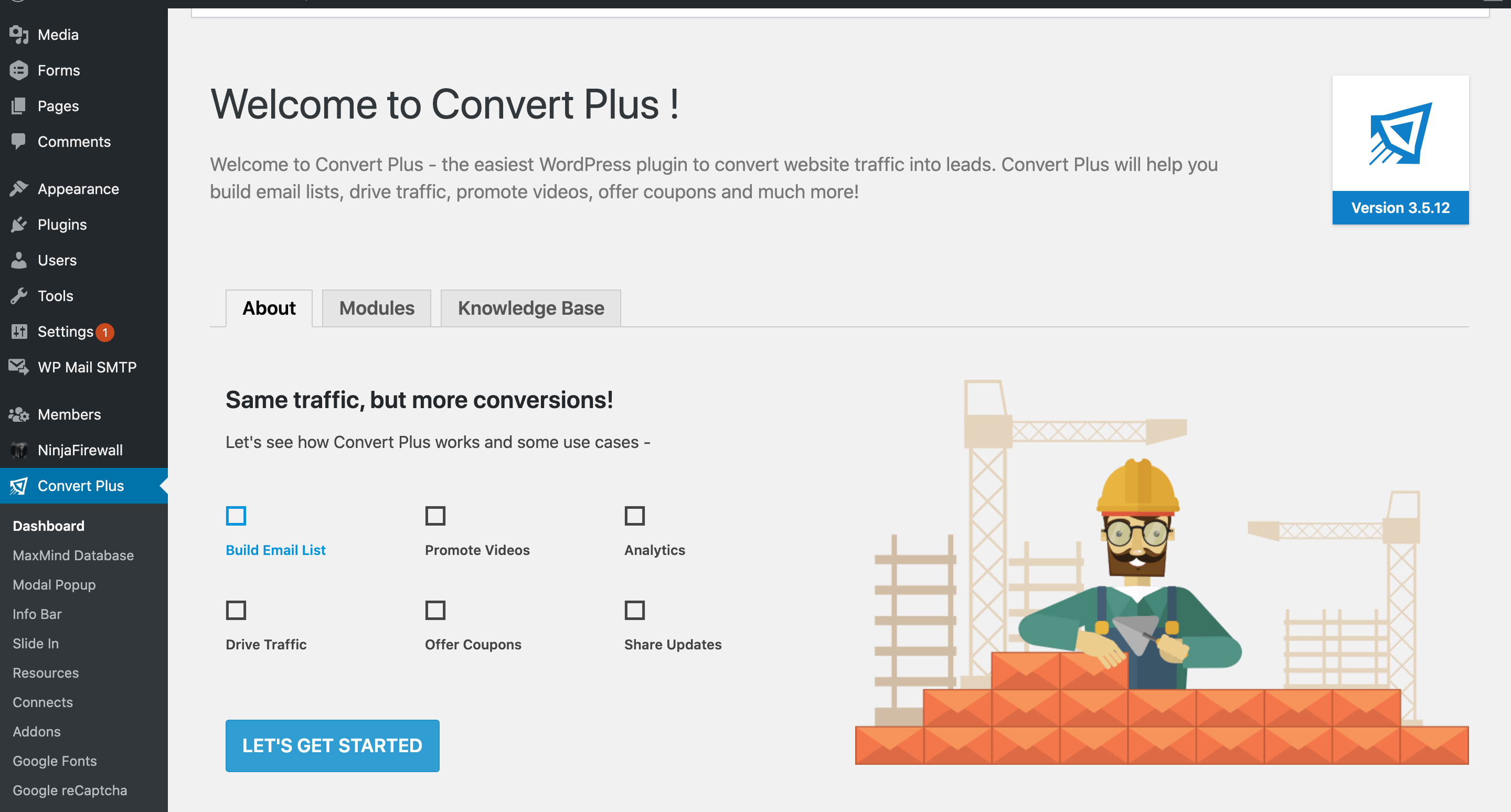This screenshot has height=812, width=1511.
Task: Click the Forms sidebar icon
Action: pyautogui.click(x=19, y=70)
